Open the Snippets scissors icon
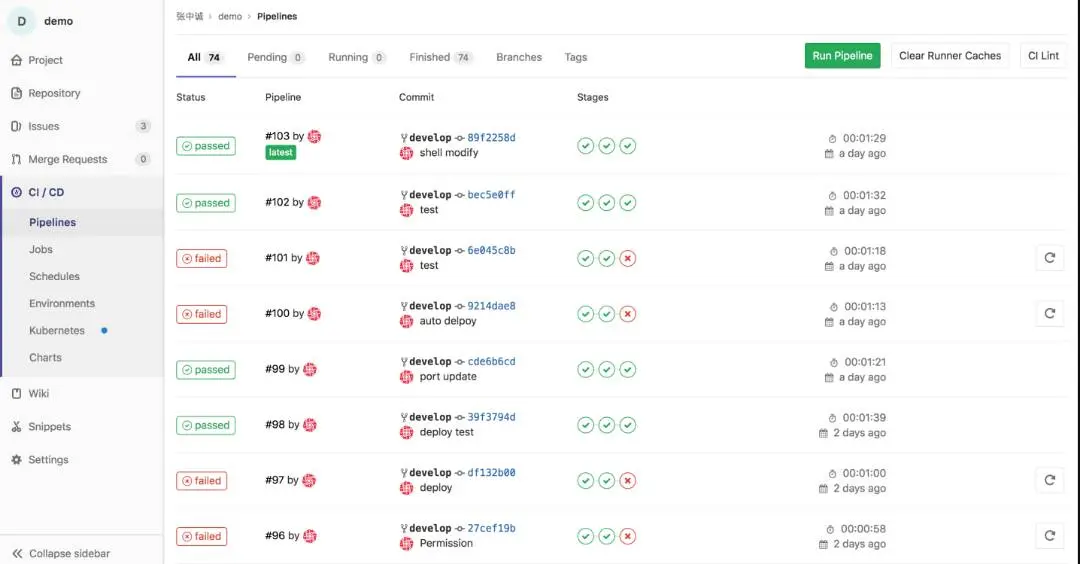The height and width of the screenshot is (564, 1080). tap(17, 426)
